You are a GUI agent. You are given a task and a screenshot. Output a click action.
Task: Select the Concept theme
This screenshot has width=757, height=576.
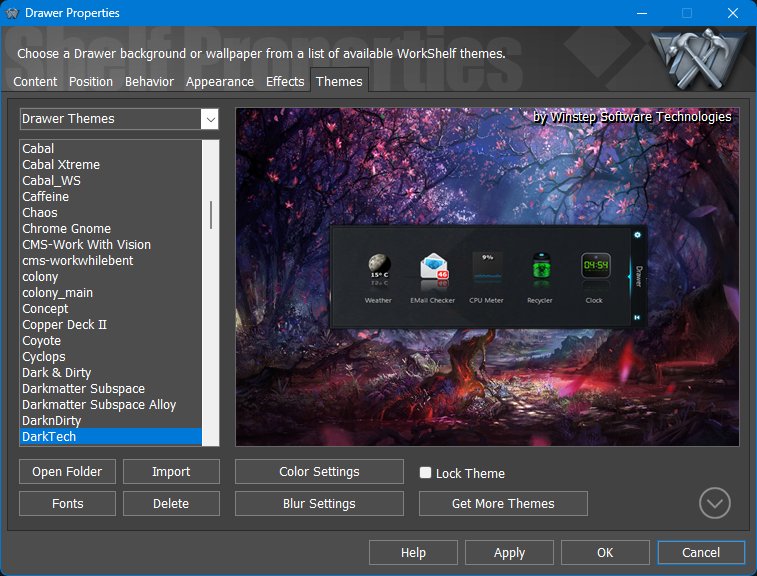pos(111,308)
